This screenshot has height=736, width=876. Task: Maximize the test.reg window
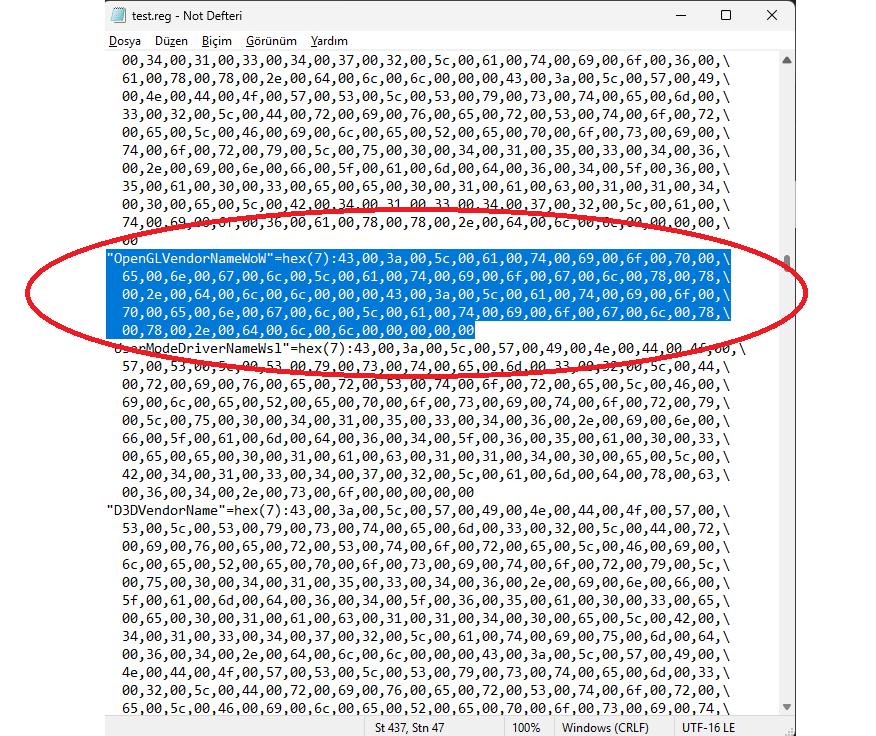pyautogui.click(x=726, y=15)
